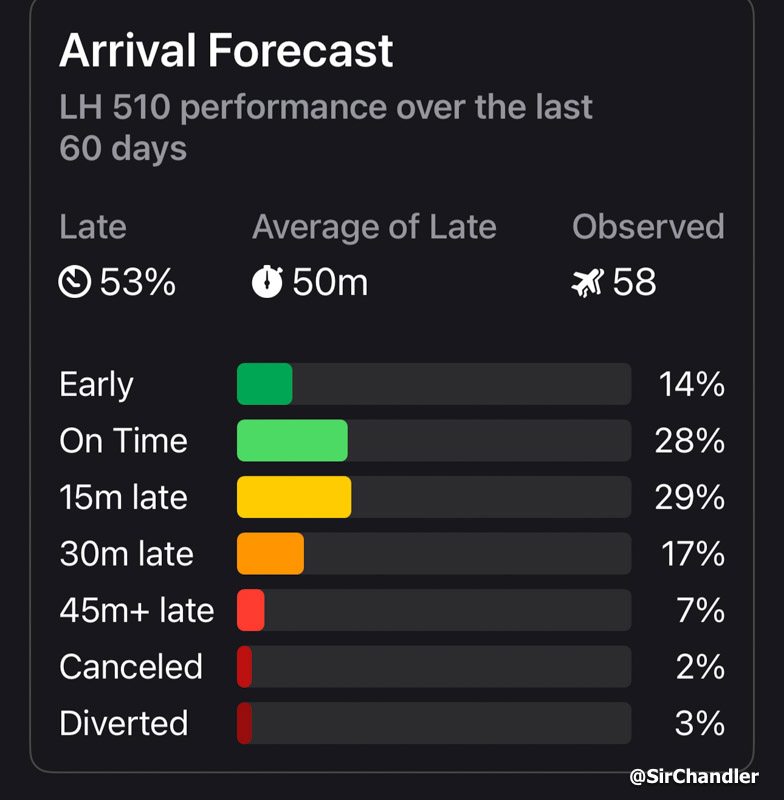Click the dark red Diverted bar
Viewport: 784px width, 800px height.
click(x=244, y=723)
